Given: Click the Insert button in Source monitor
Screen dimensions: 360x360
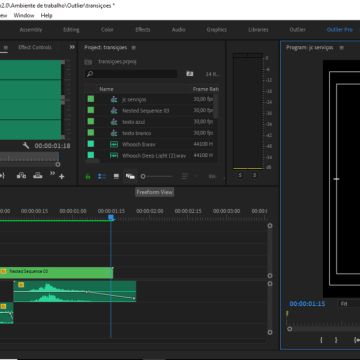Looking at the screenshot, I should click(21, 176).
